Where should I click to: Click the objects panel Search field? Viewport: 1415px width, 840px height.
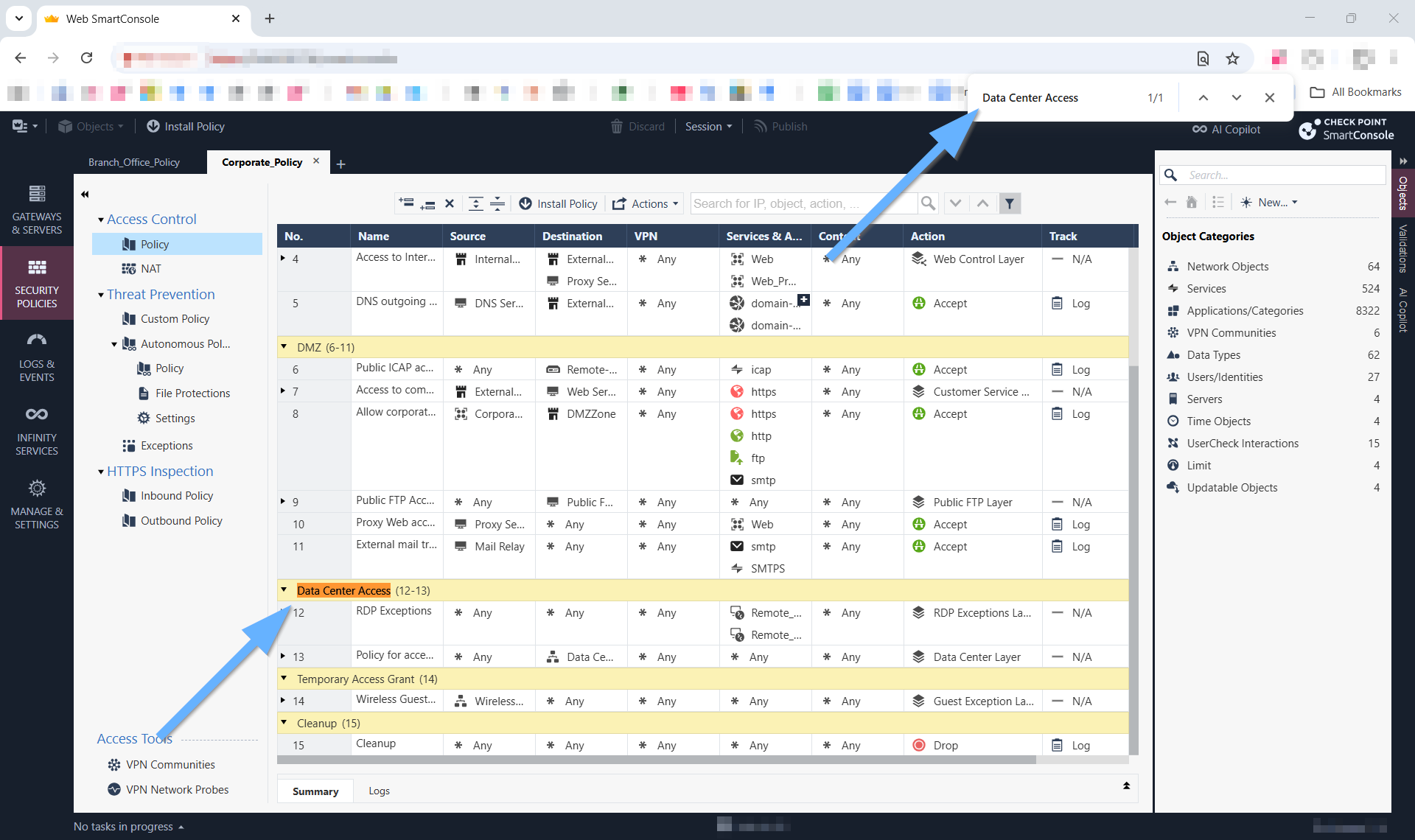pyautogui.click(x=1285, y=175)
